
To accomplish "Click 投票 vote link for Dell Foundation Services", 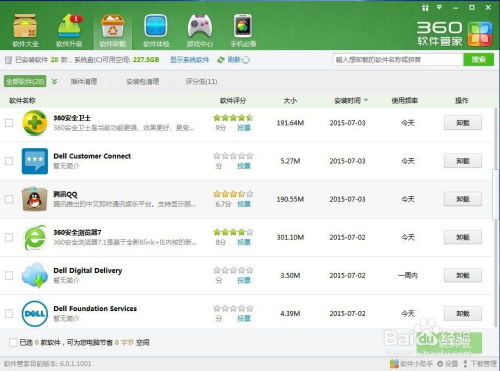I will [x=244, y=318].
